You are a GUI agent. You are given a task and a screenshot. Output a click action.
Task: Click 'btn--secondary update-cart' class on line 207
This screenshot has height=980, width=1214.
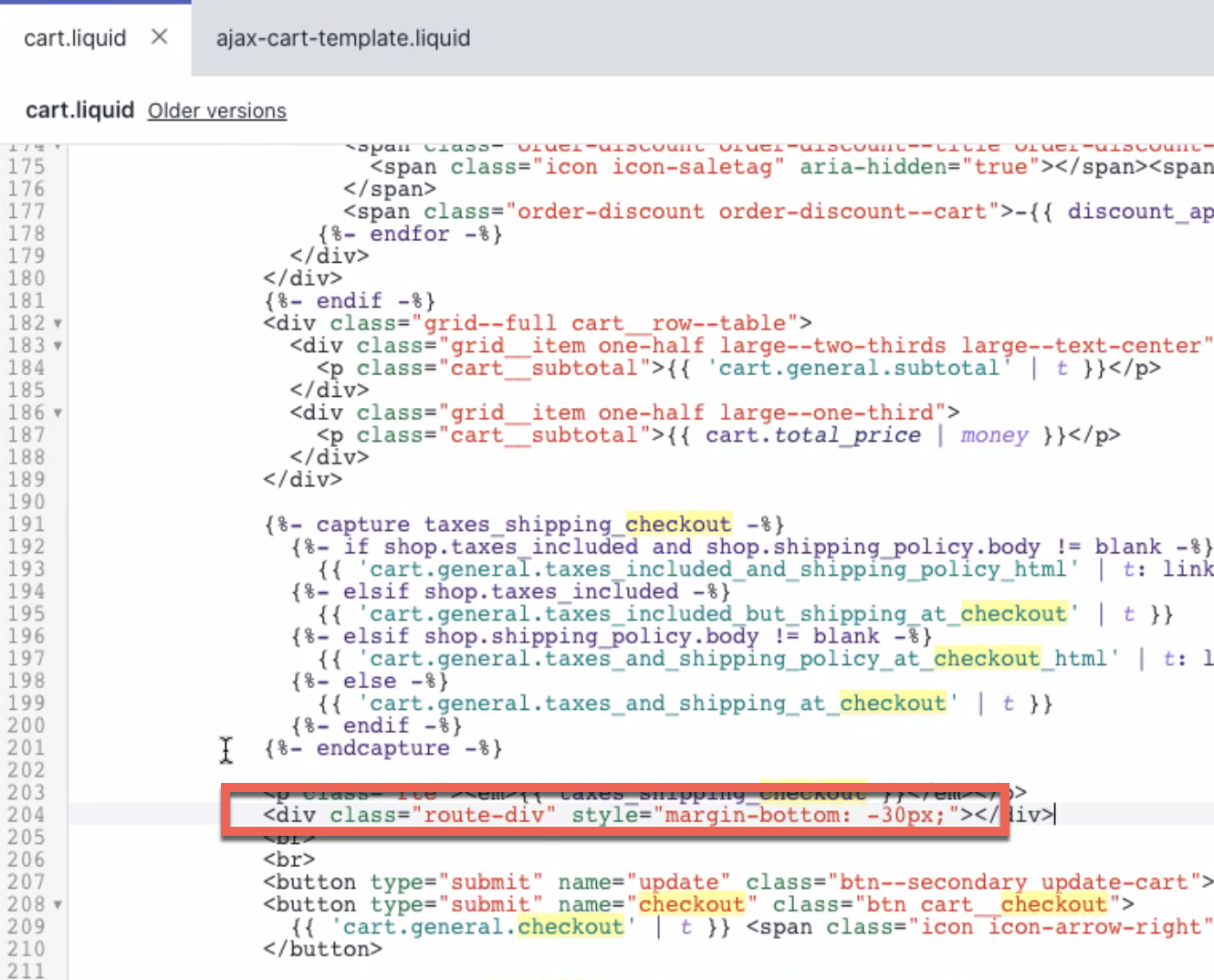[1015, 882]
